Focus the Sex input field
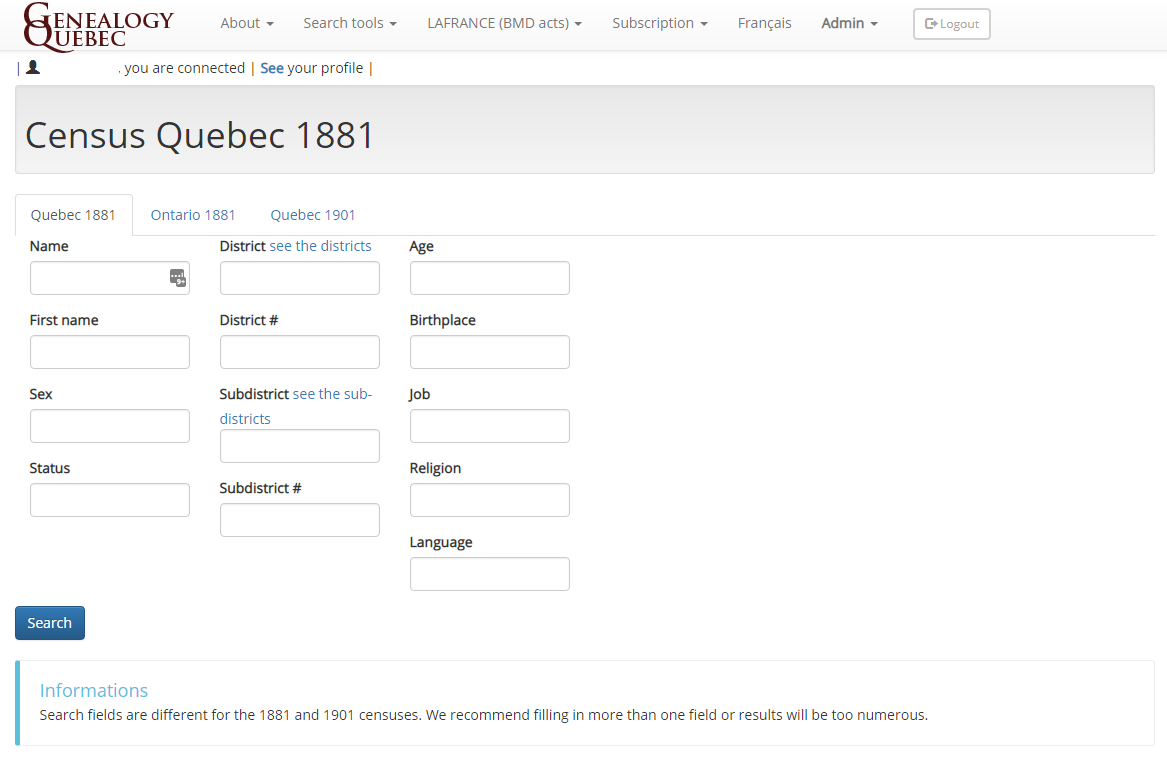 [109, 426]
